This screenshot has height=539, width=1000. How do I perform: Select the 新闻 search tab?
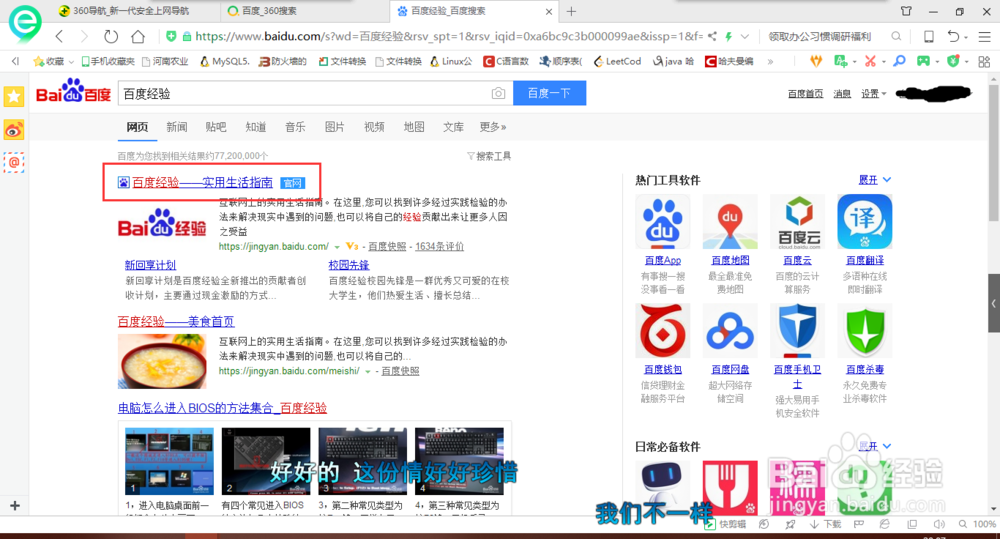coord(177,127)
